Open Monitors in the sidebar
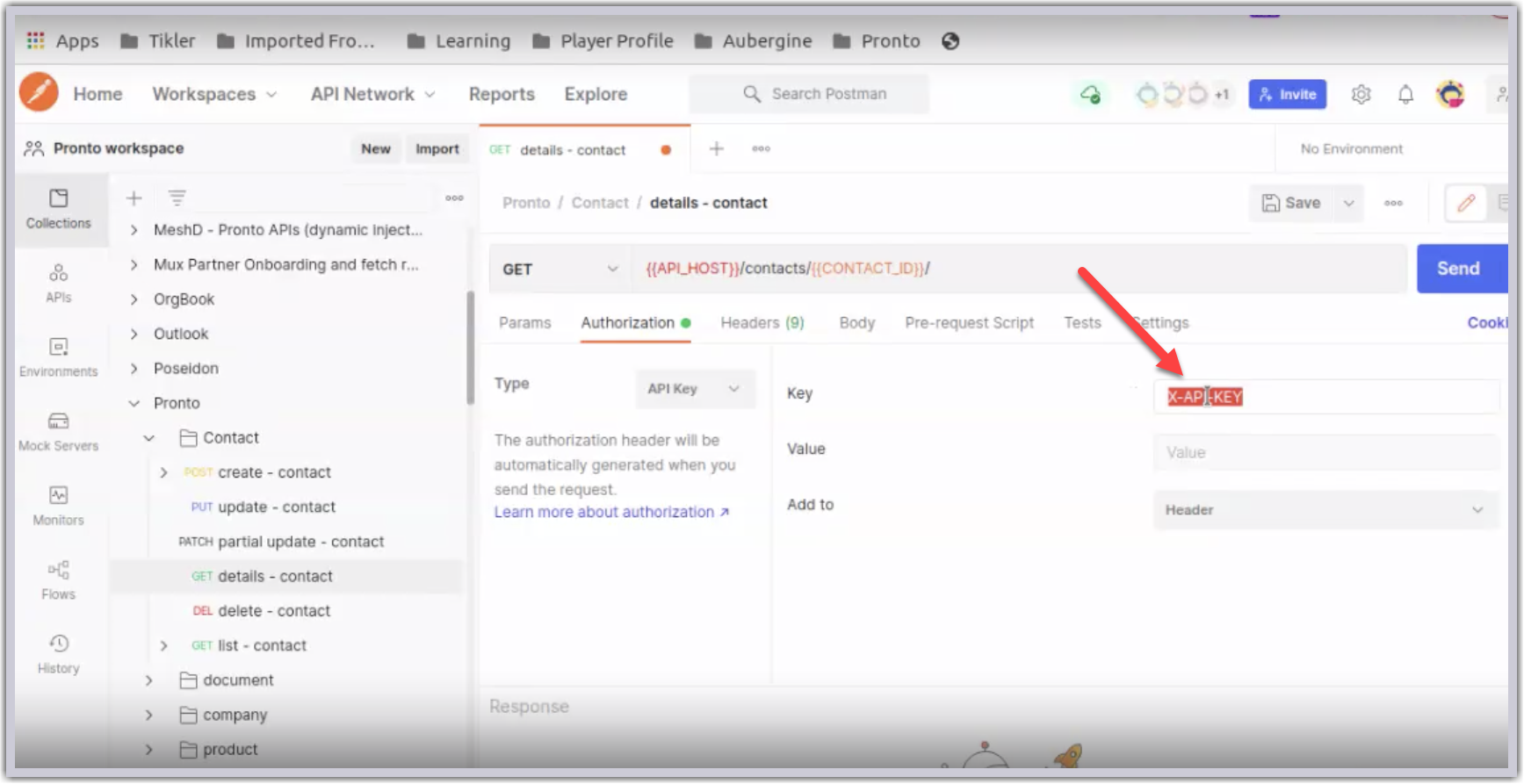The image size is (1524, 784). tap(59, 506)
